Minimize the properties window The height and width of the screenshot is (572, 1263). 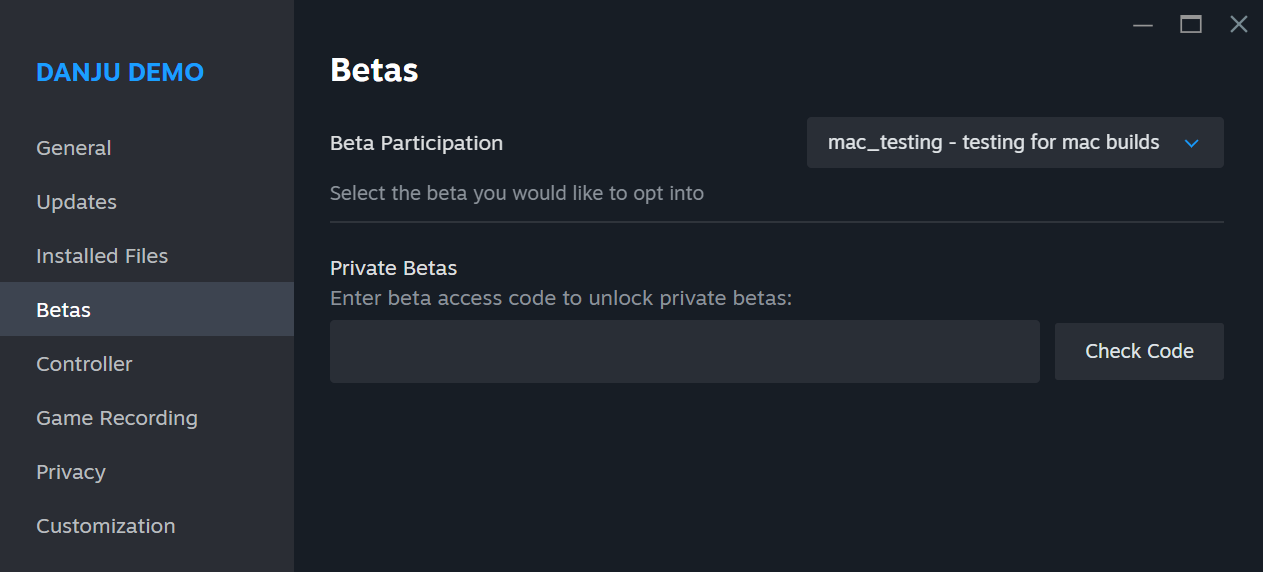pos(1143,25)
